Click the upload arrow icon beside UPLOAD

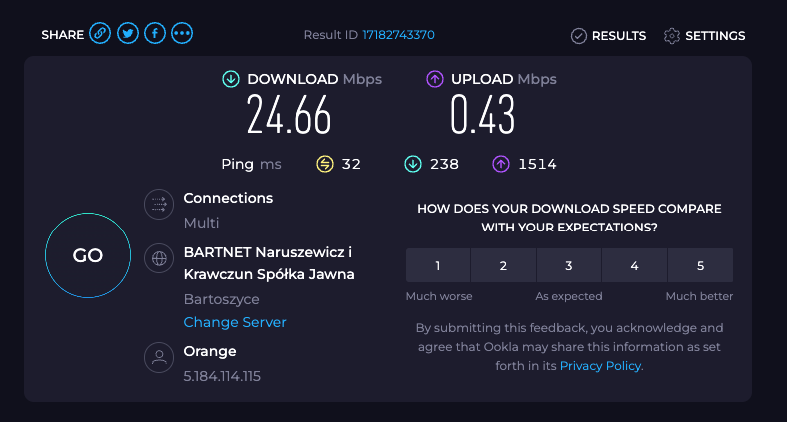(x=435, y=79)
